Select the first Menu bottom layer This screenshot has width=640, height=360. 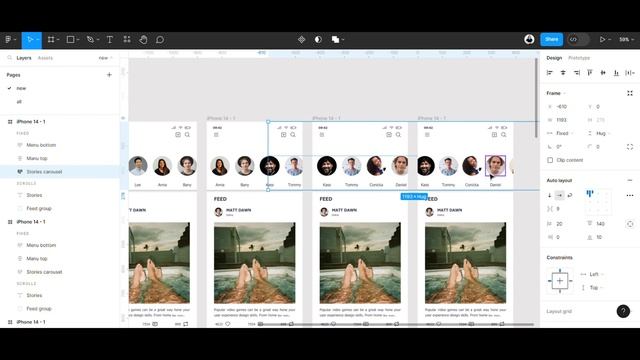click(x=41, y=145)
